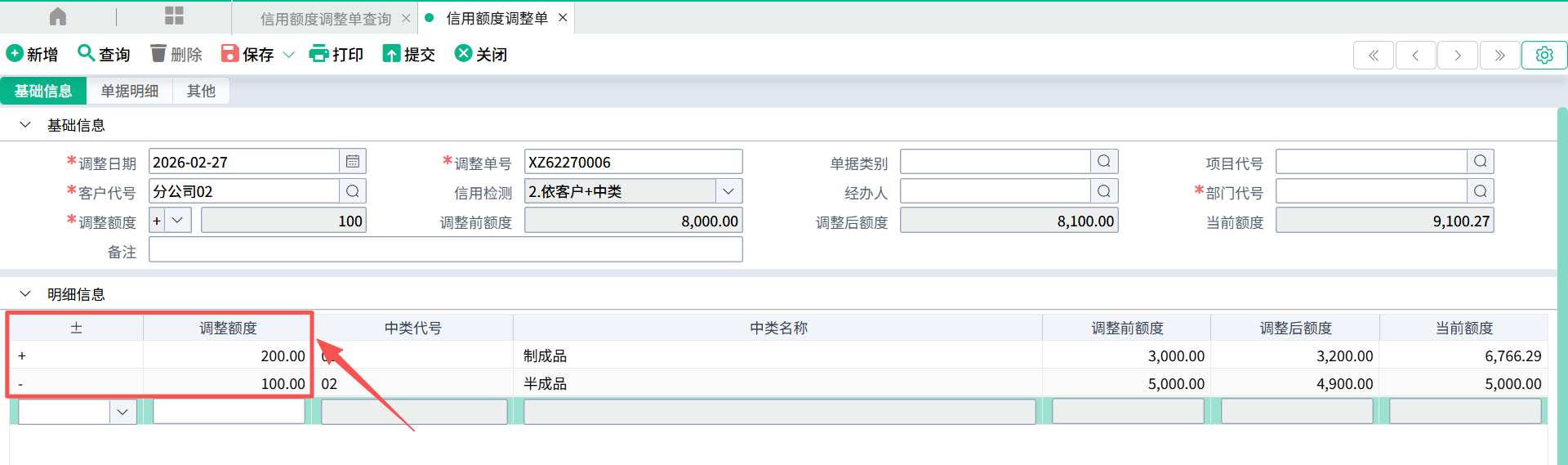Click into the 备注 remarks field
This screenshot has height=465, width=1568.
coord(445,250)
